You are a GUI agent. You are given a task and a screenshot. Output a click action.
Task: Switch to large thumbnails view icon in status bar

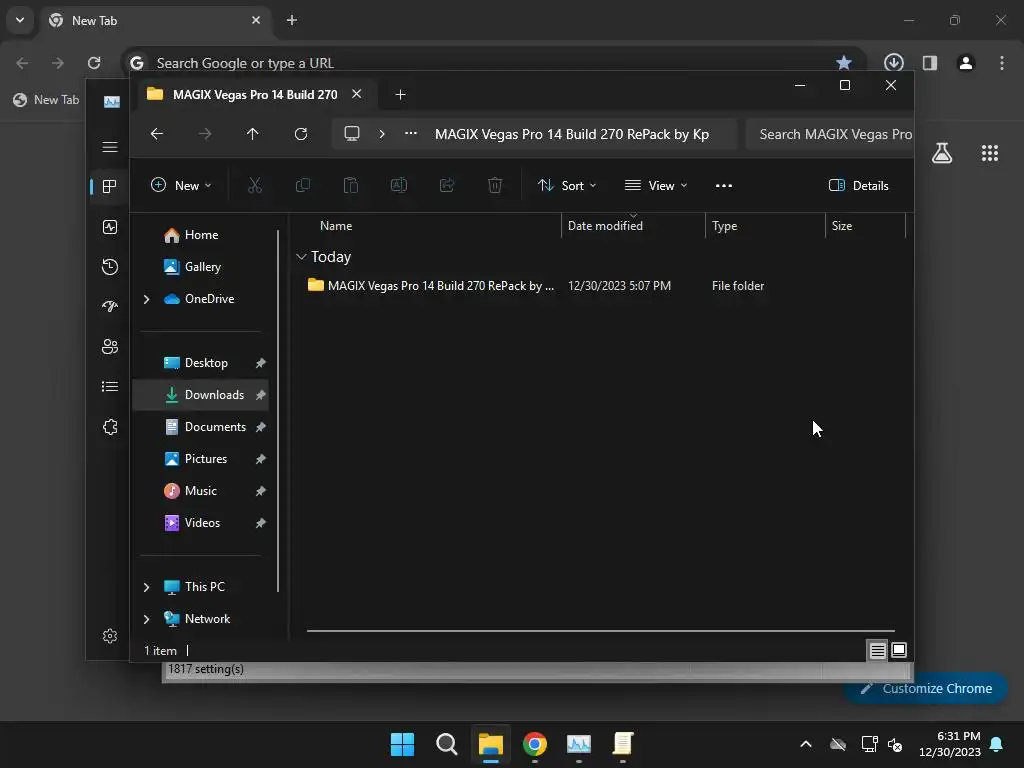point(899,650)
